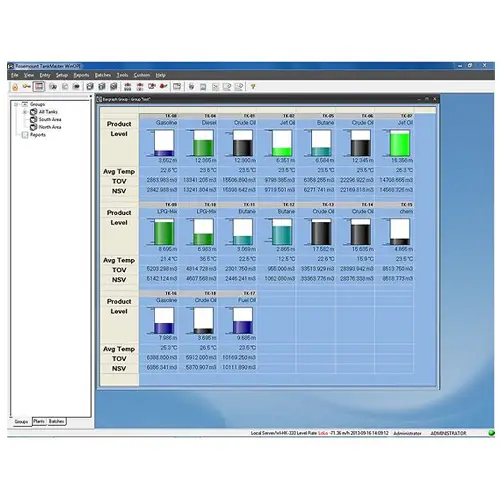Viewport: 500px width, 500px height.
Task: Click the Groups folder icon in tree
Action: pyautogui.click(x=25, y=104)
